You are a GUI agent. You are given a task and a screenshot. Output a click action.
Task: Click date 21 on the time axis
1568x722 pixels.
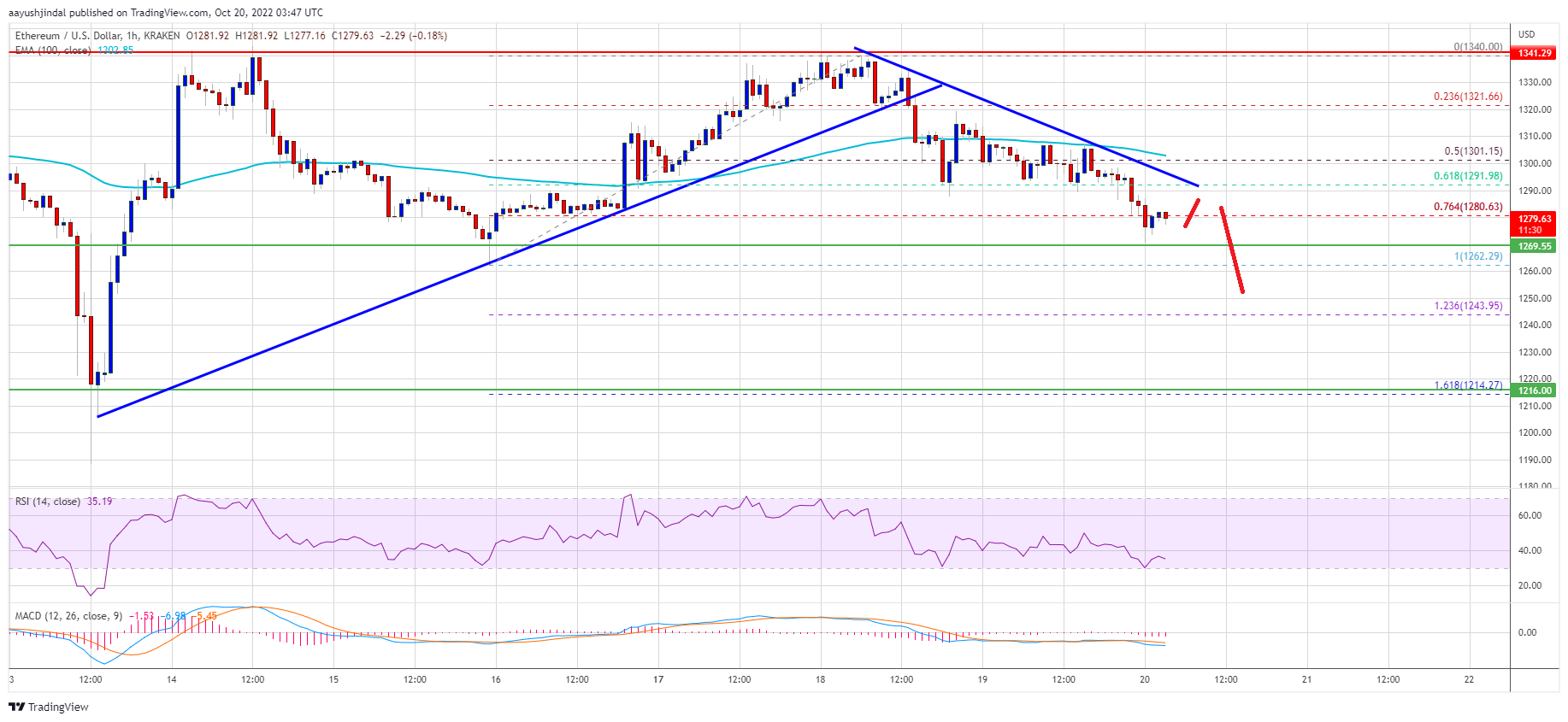pyautogui.click(x=1306, y=679)
